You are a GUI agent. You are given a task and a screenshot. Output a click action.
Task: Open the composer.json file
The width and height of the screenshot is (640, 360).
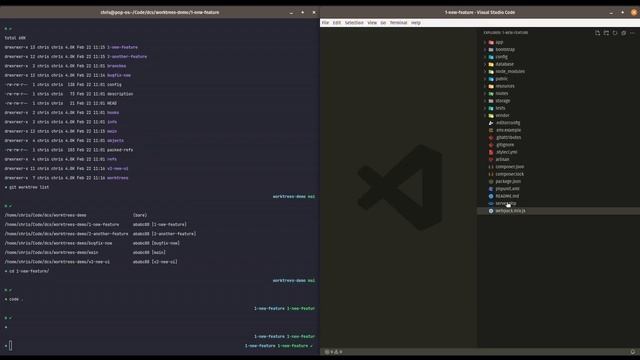point(510,167)
